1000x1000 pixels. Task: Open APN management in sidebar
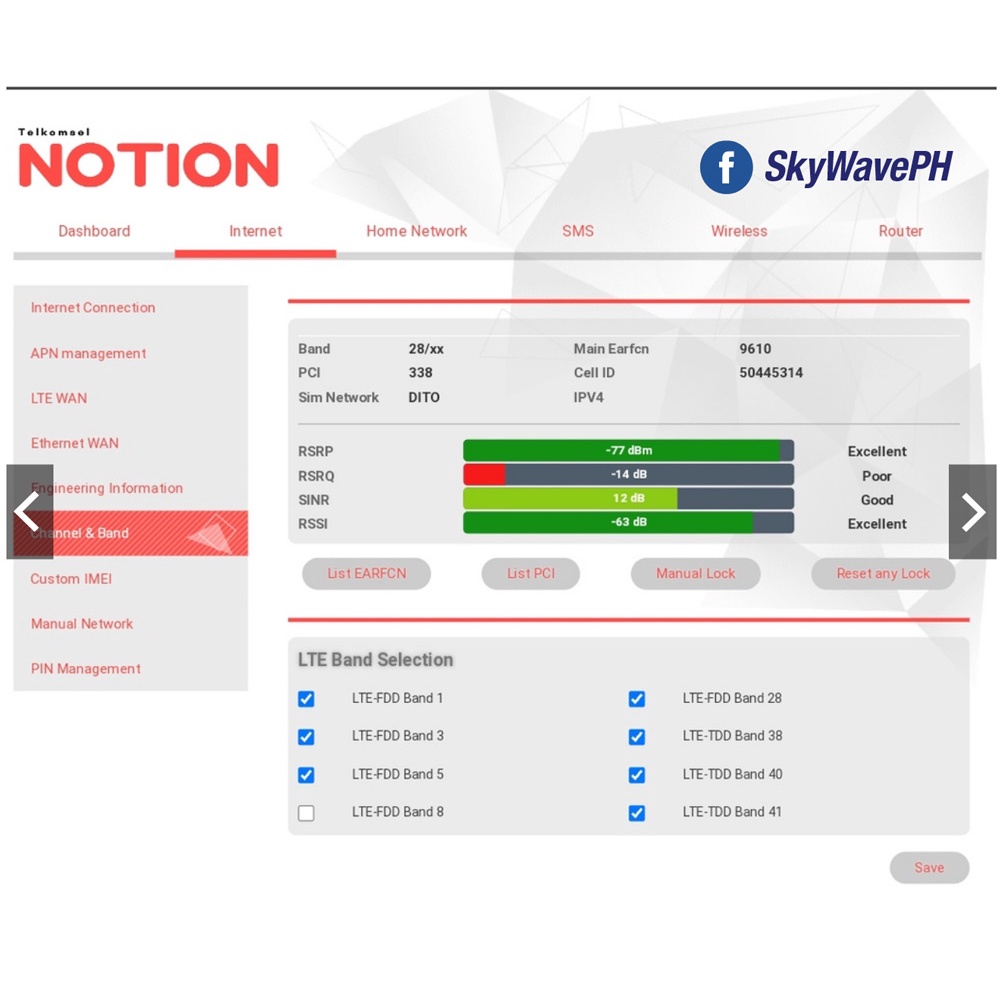click(88, 353)
